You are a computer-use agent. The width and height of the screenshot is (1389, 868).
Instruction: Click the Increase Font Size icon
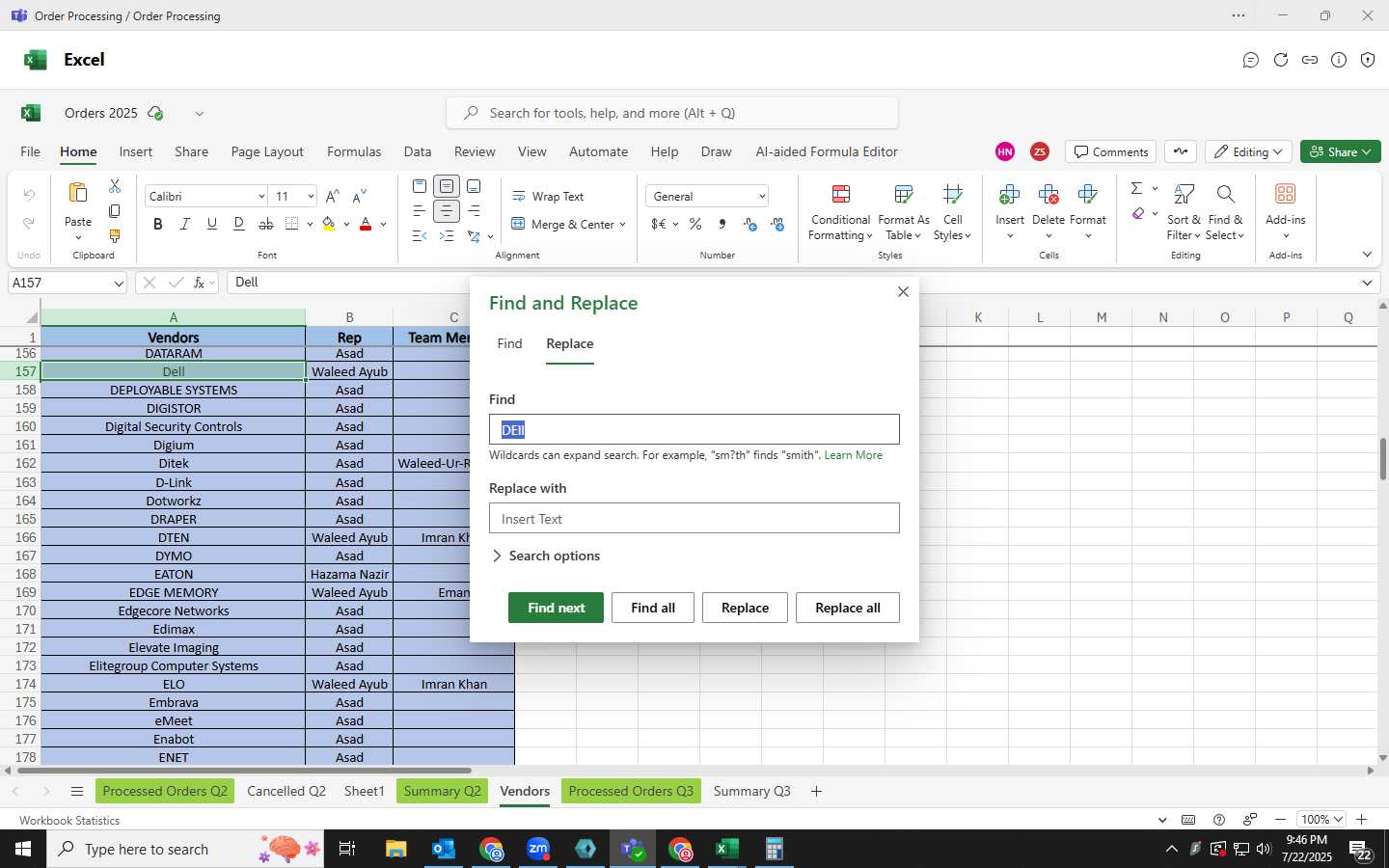pyautogui.click(x=332, y=196)
